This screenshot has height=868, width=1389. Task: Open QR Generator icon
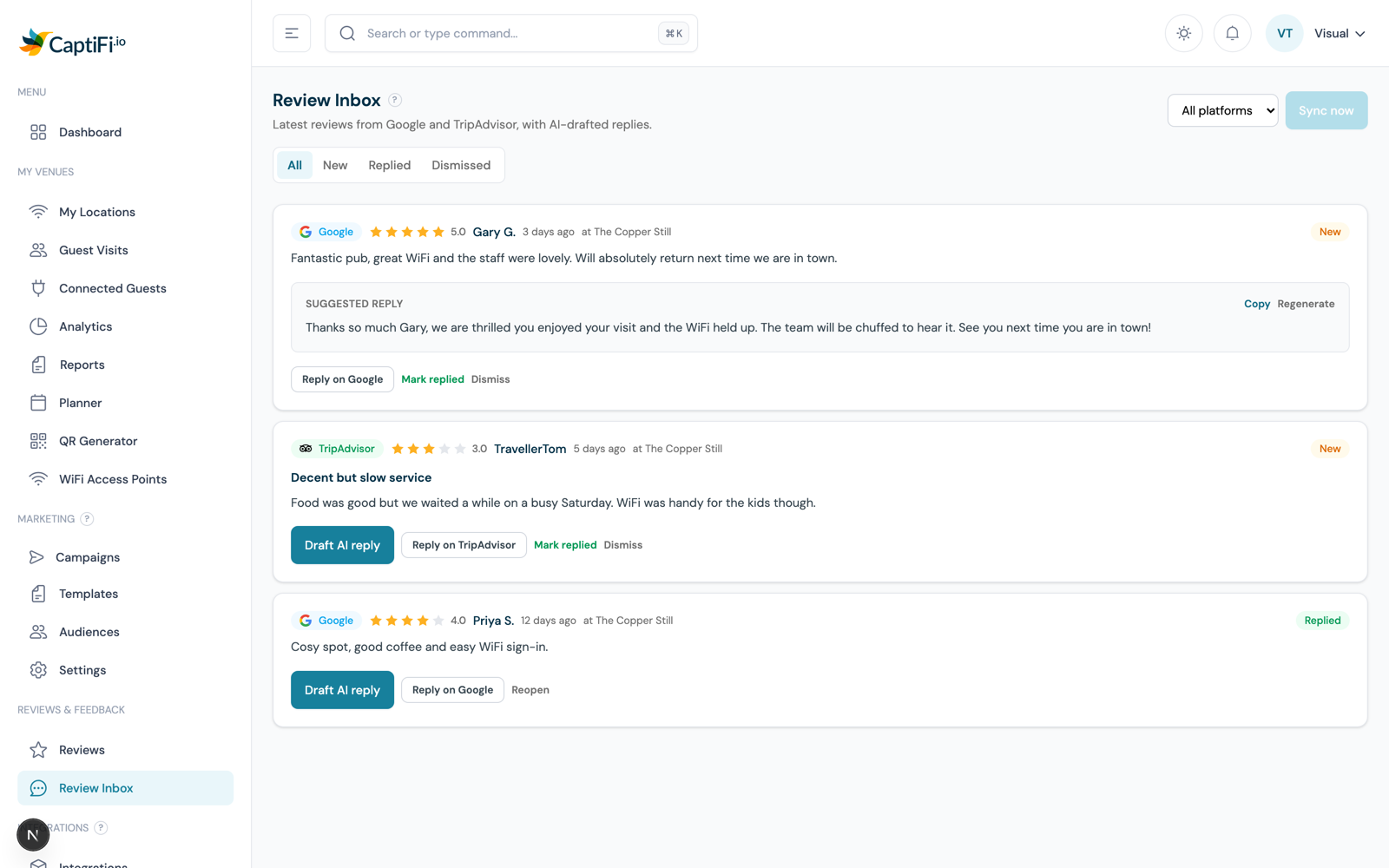click(38, 441)
